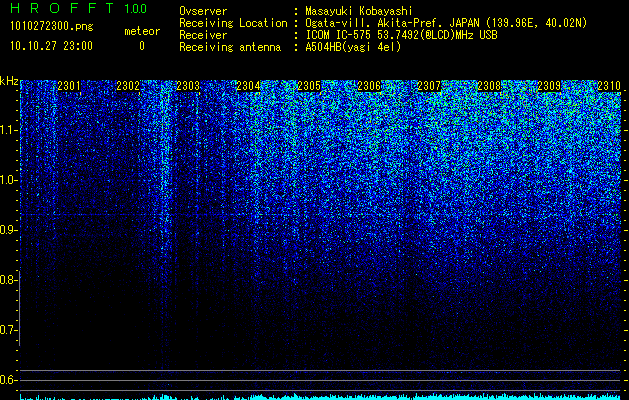Click the 2302 time marker

[x=128, y=86]
